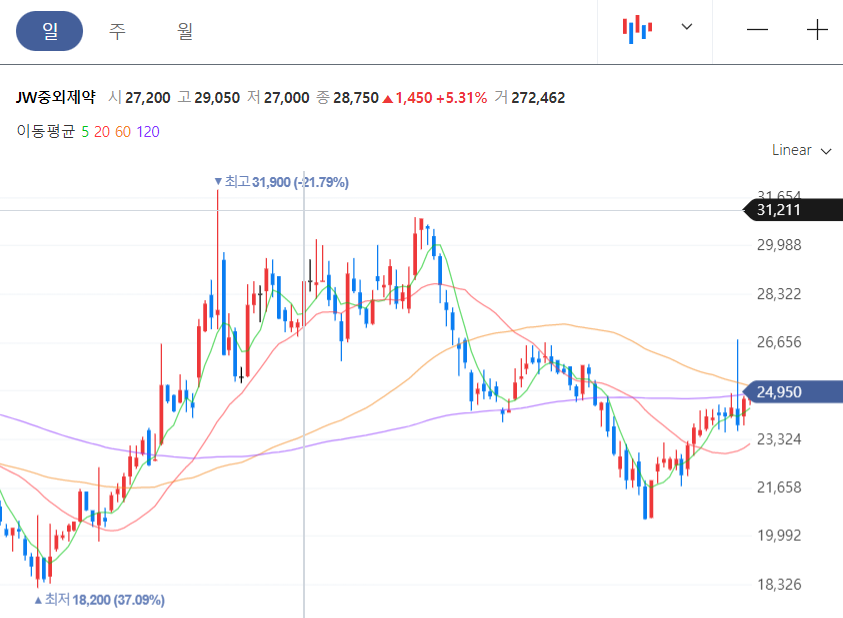Screen dimensions: 843x618
Task: Open the Linear scale dropdown
Action: point(801,150)
